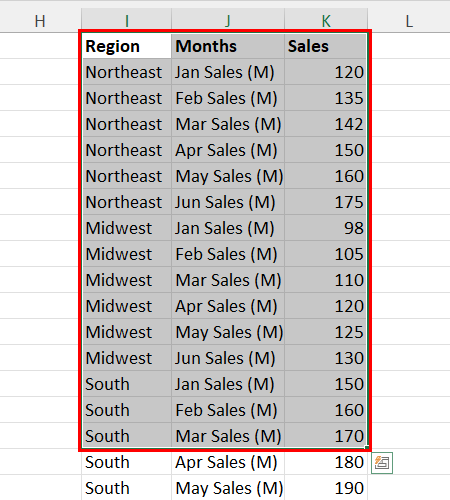The width and height of the screenshot is (450, 500).
Task: Select the cell with value 105
Action: pyautogui.click(x=326, y=254)
